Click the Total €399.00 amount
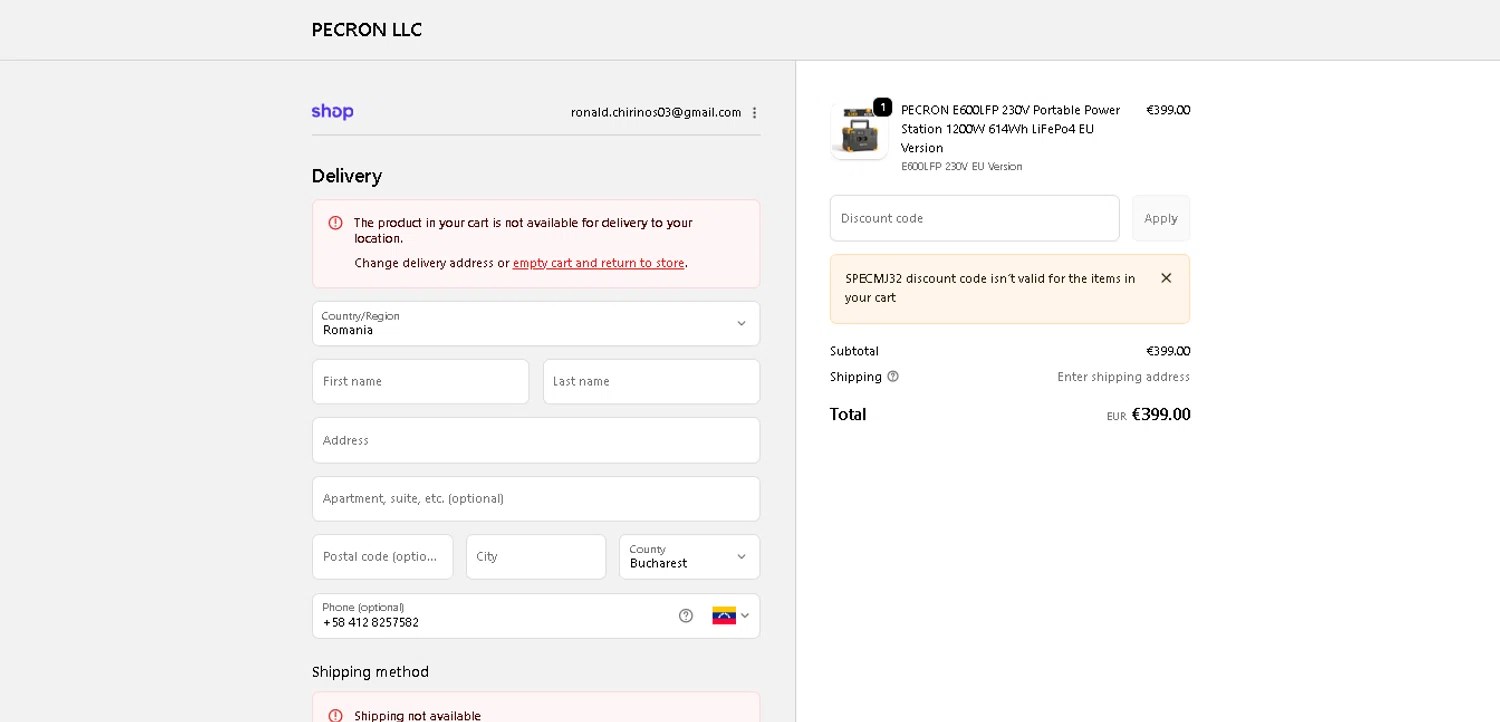Image resolution: width=1500 pixels, height=722 pixels. [x=1160, y=414]
